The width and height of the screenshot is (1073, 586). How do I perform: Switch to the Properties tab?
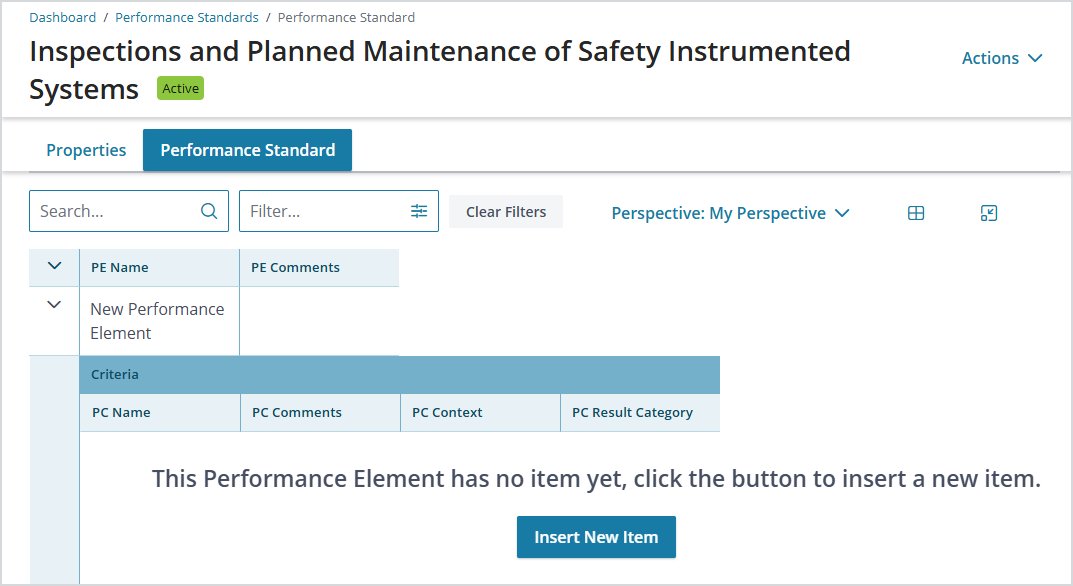86,150
